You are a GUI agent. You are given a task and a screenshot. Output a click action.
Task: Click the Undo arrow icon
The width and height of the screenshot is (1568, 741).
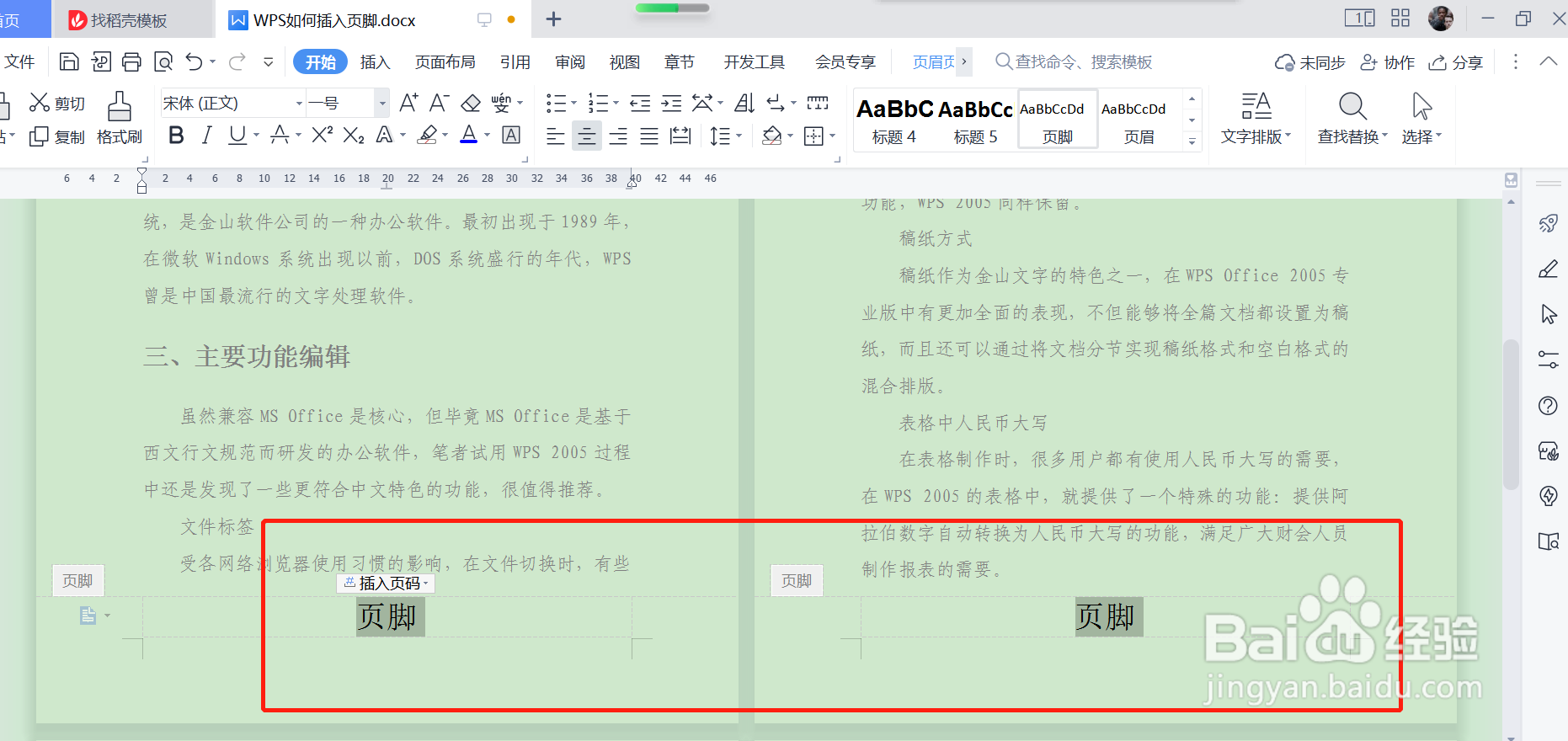(x=195, y=61)
